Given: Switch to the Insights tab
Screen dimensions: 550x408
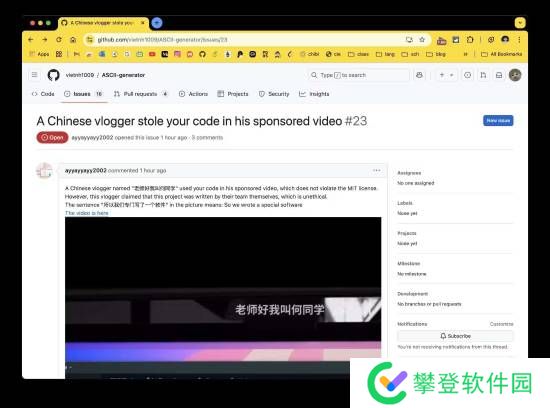Looking at the screenshot, I should coord(314,94).
